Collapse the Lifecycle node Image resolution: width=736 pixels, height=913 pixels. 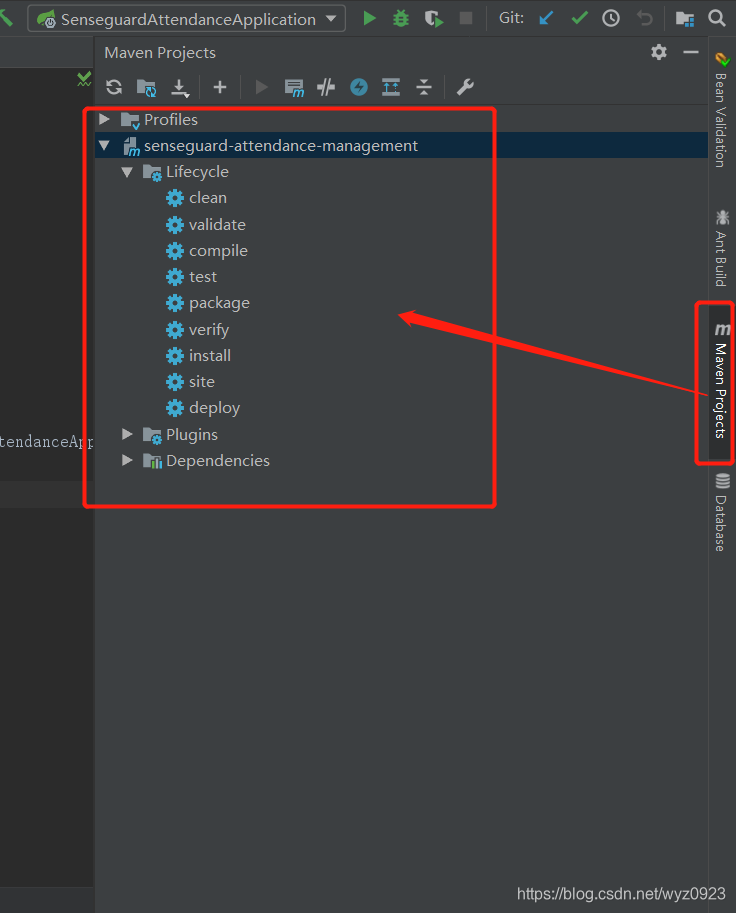[127, 172]
